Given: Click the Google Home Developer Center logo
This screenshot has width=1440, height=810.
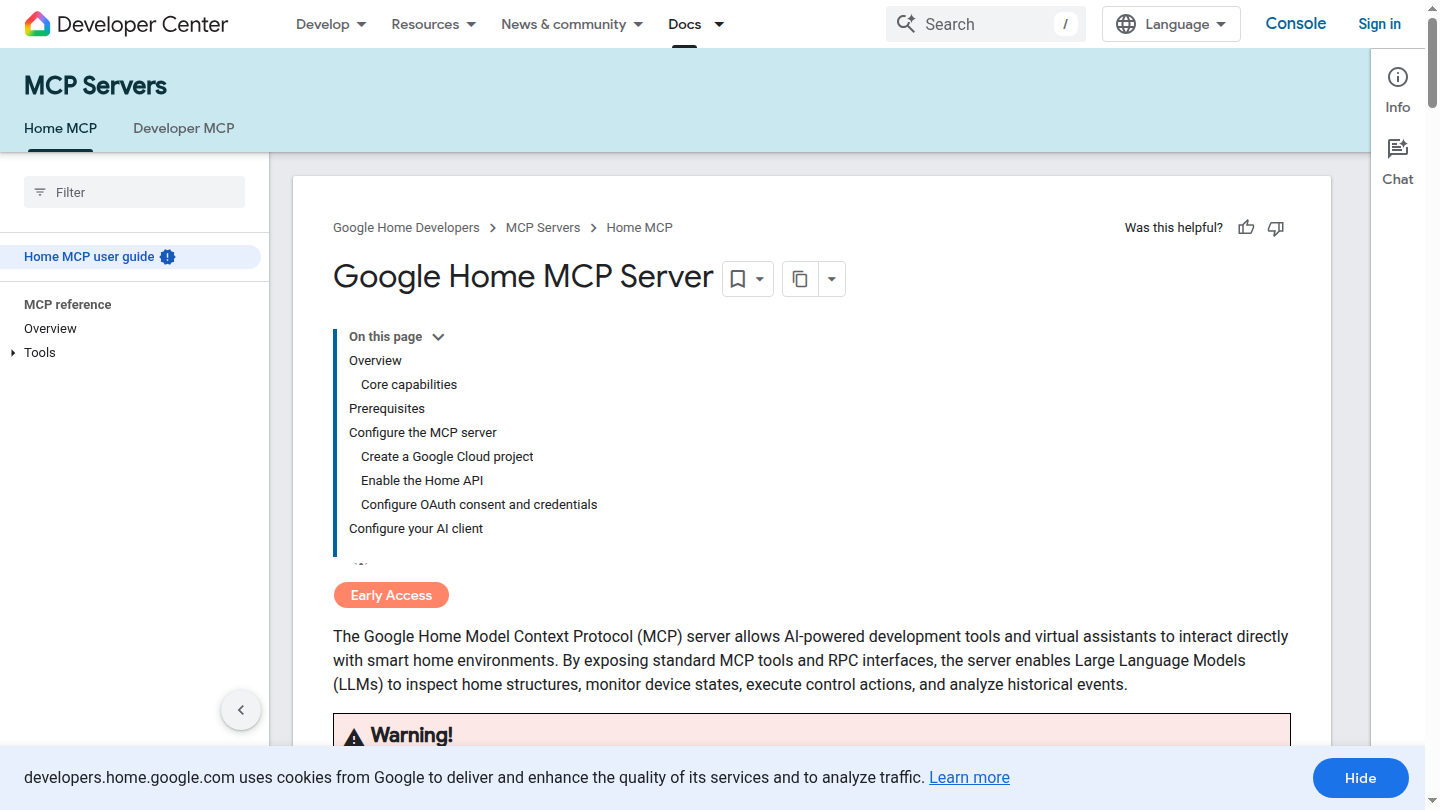Looking at the screenshot, I should (126, 24).
